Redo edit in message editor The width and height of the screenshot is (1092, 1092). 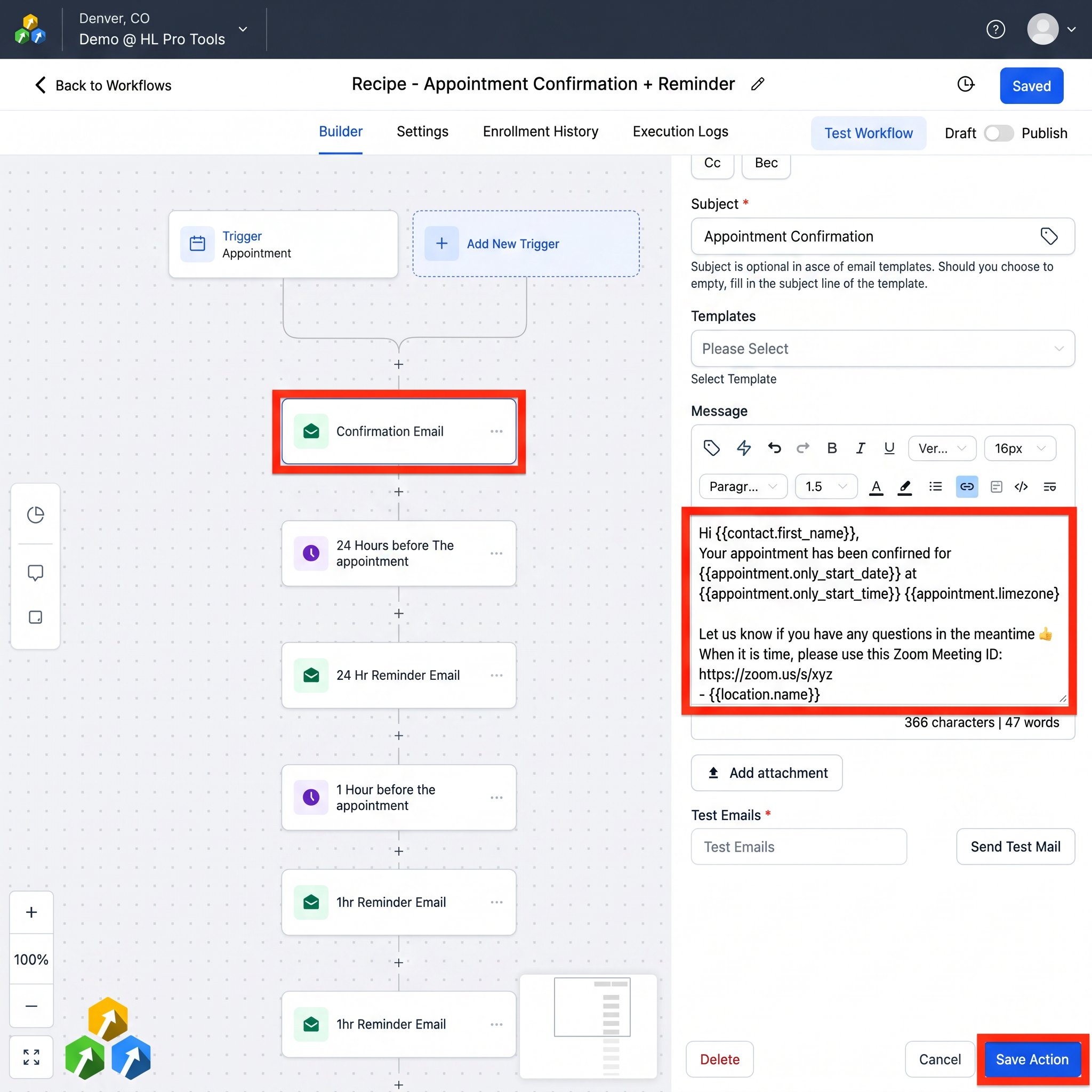(802, 448)
